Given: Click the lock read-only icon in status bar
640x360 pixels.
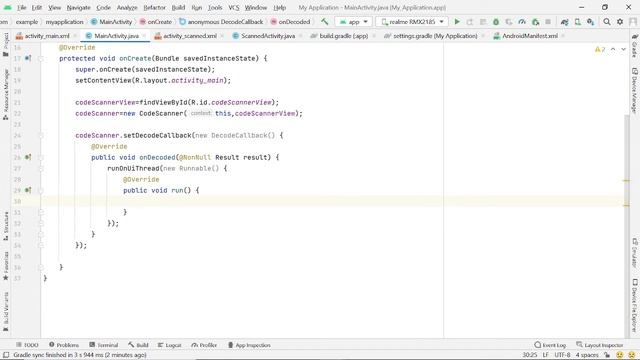Looking at the screenshot, I should (607, 355).
